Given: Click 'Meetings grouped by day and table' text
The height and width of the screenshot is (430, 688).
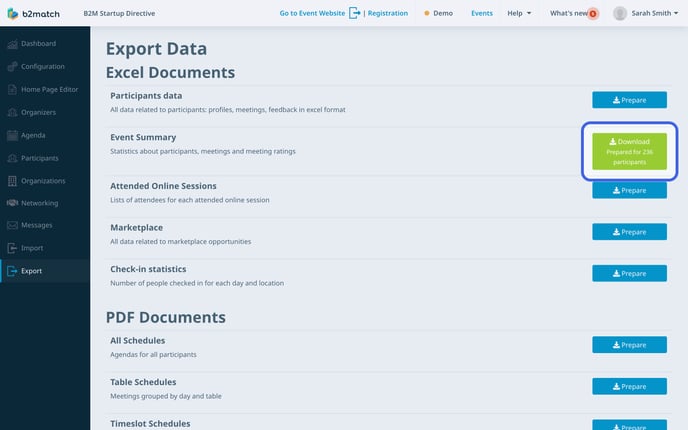Looking at the screenshot, I should pos(166,396).
